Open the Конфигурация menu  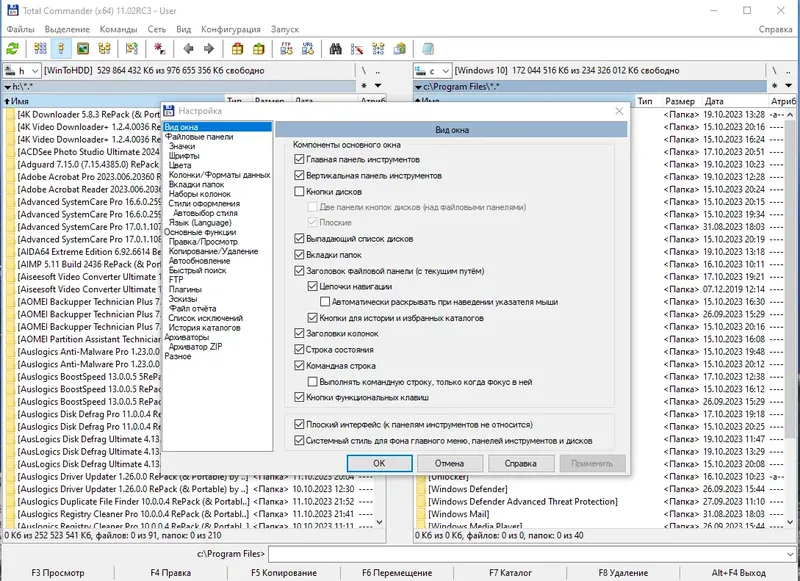[x=231, y=29]
